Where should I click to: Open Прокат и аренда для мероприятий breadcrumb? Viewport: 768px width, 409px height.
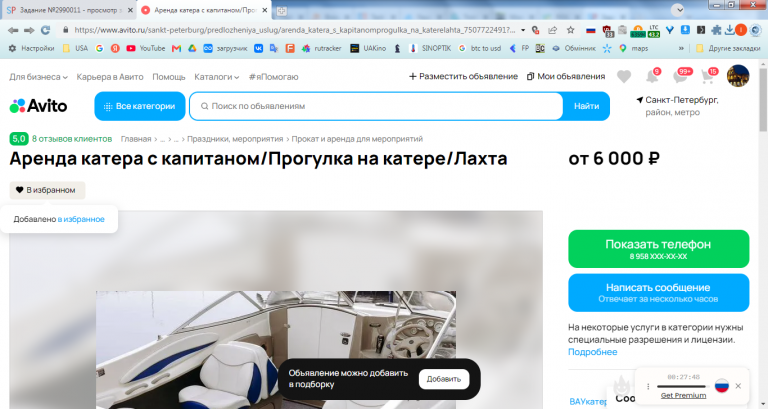[x=357, y=139]
